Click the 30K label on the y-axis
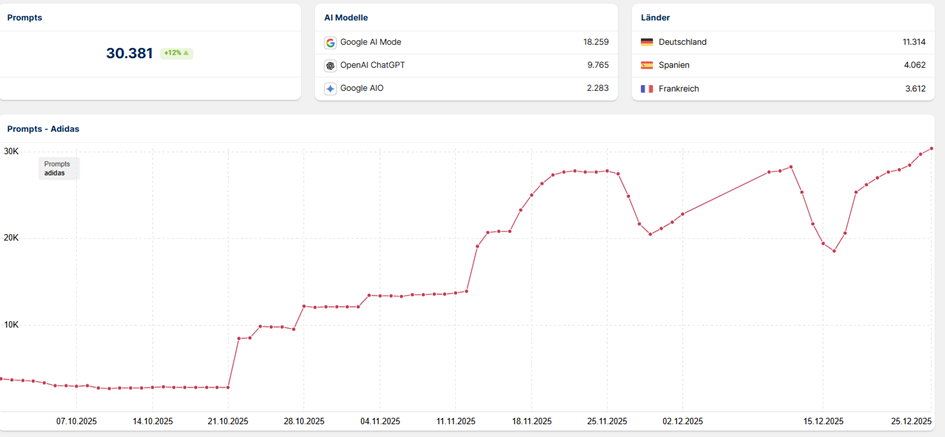The width and height of the screenshot is (945, 437). 11,152
